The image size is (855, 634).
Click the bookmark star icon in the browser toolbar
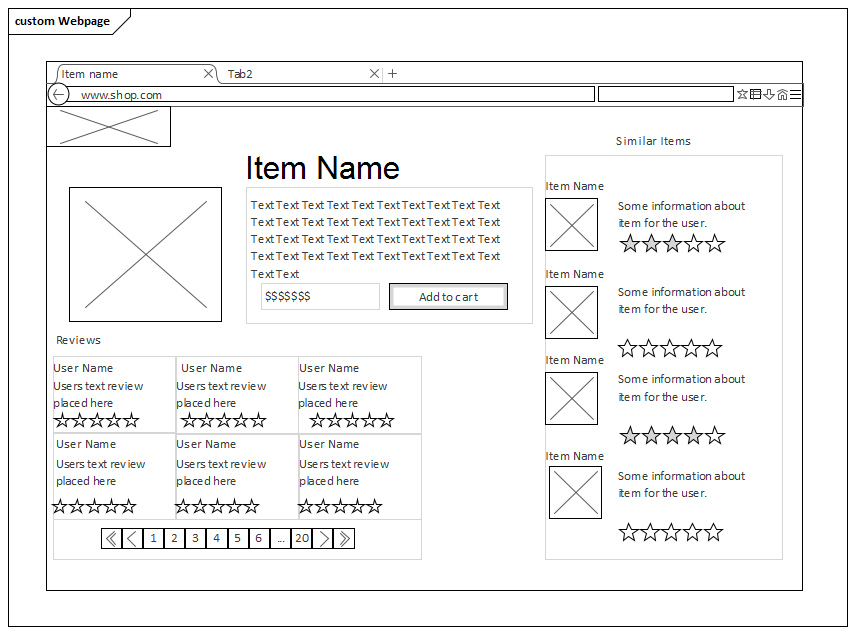click(x=742, y=94)
